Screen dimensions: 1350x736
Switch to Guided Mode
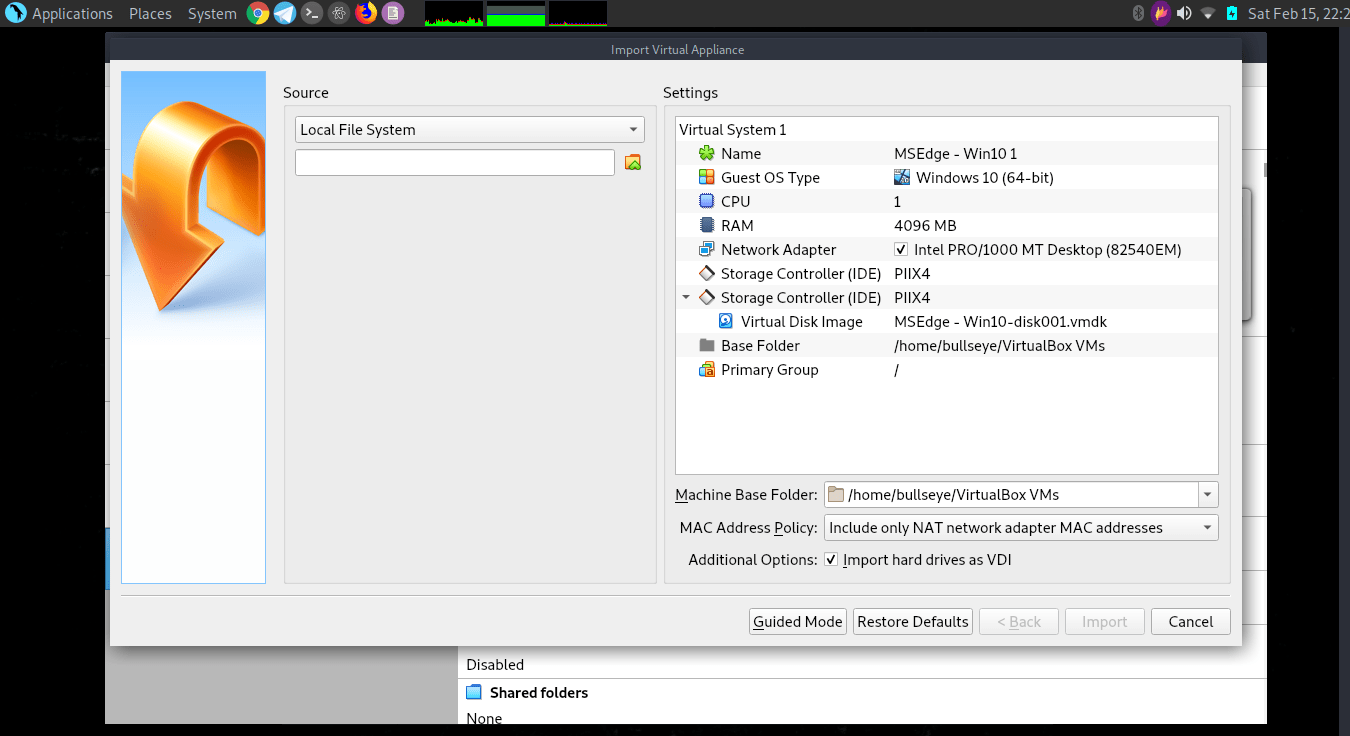pyautogui.click(x=798, y=621)
